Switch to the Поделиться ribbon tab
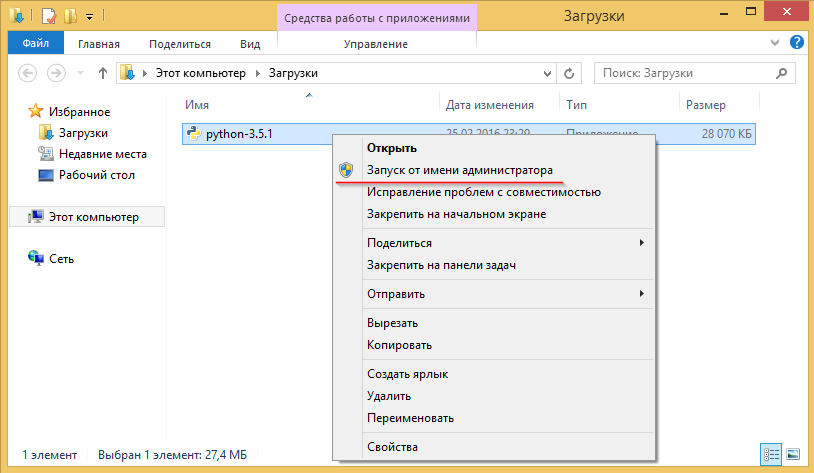The width and height of the screenshot is (814, 473). coord(180,44)
